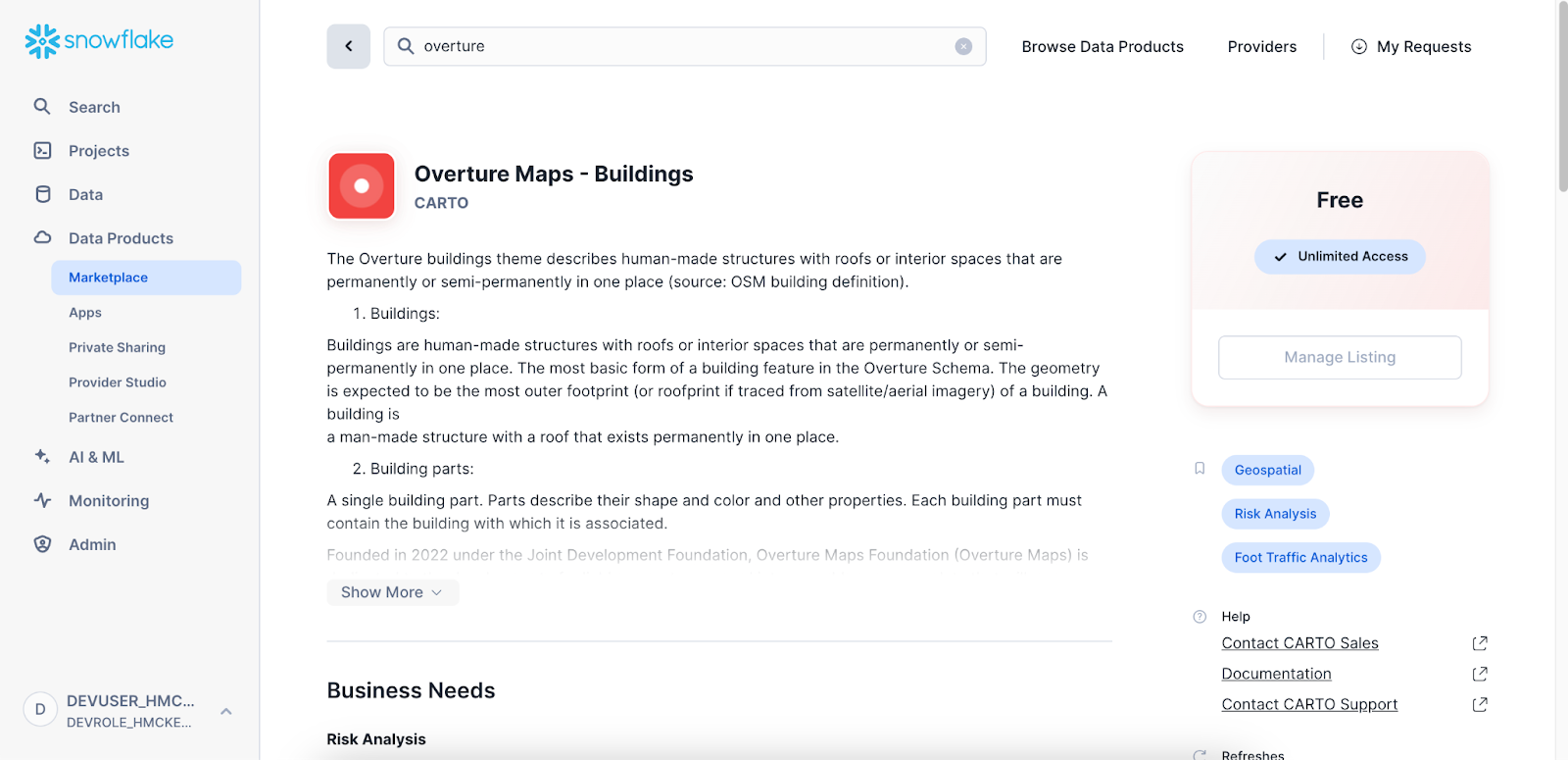Click the Projects icon in sidebar
This screenshot has height=760, width=1568.
42,150
